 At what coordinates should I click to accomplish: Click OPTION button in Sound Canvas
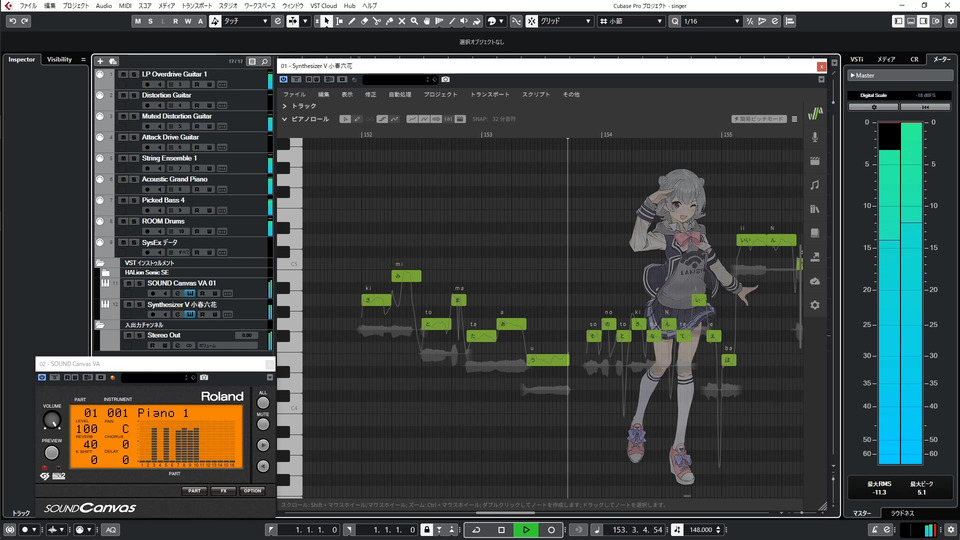(252, 491)
